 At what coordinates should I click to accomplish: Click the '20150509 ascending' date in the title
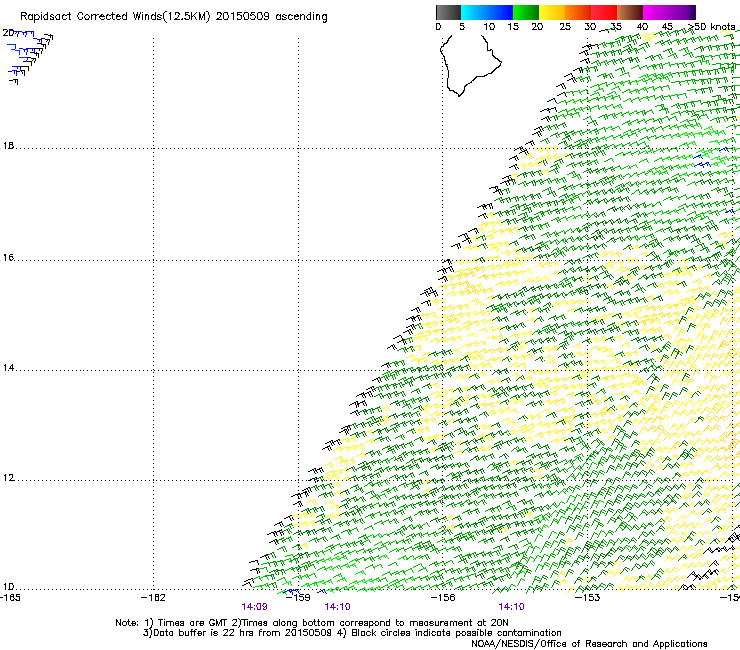pos(271,17)
